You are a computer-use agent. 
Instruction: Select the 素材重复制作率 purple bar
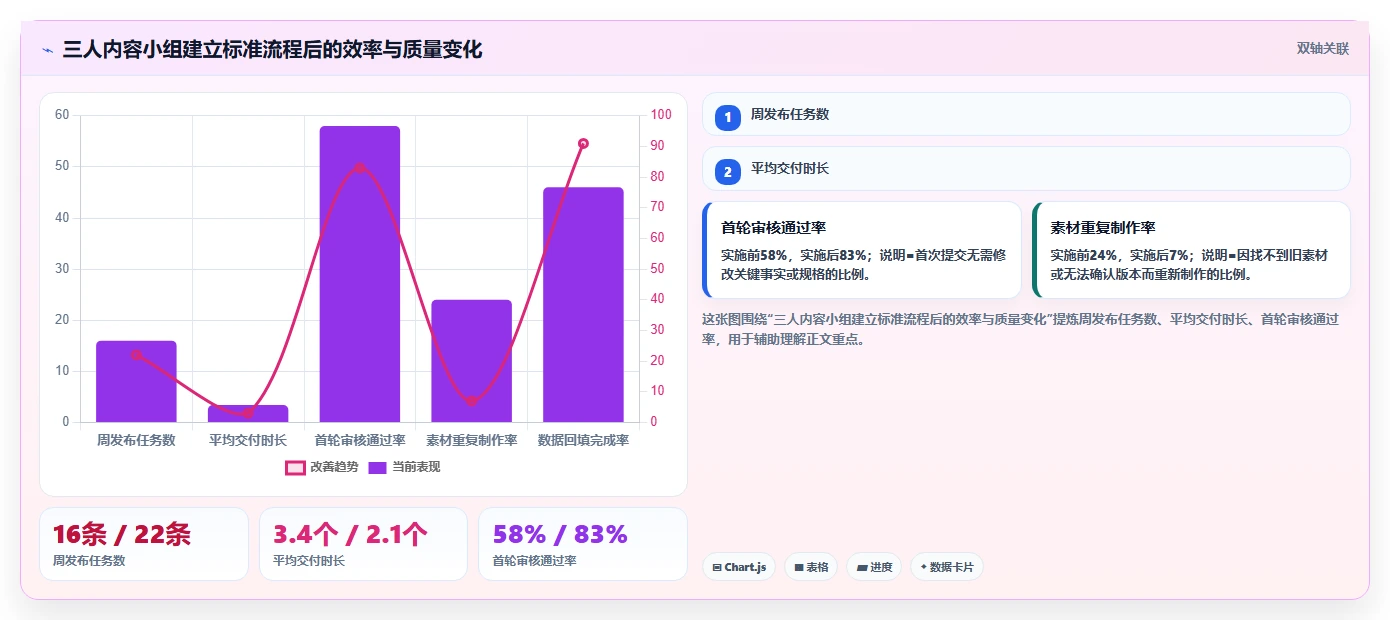[471, 361]
